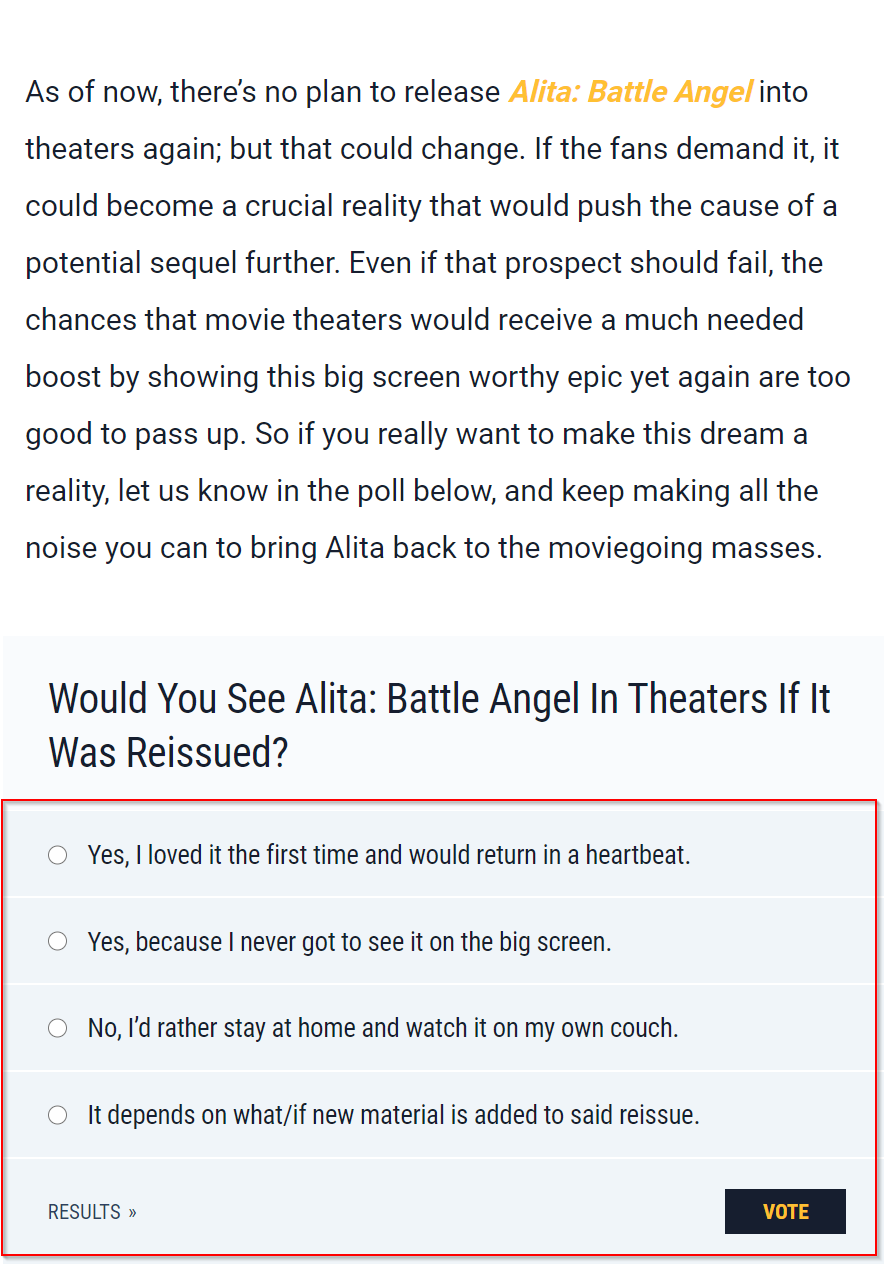Screen dimensions: 889x1269
Task: Click the » arrow beside RESULTS
Action: click(133, 1212)
